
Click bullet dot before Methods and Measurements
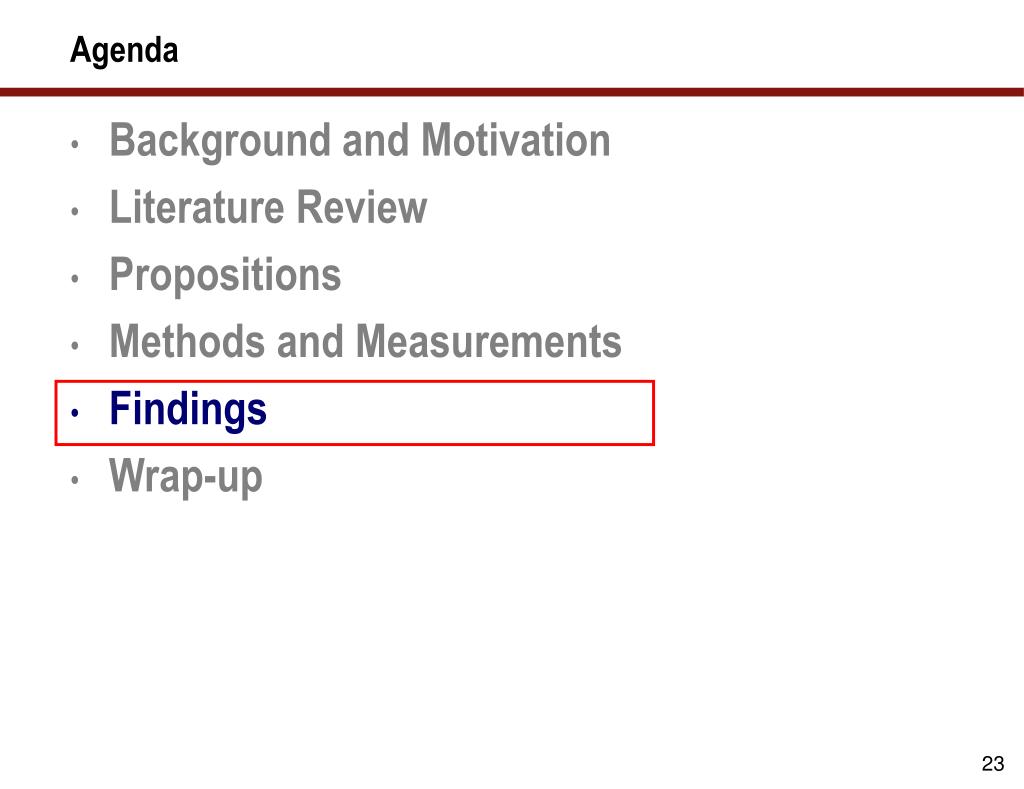(x=75, y=345)
